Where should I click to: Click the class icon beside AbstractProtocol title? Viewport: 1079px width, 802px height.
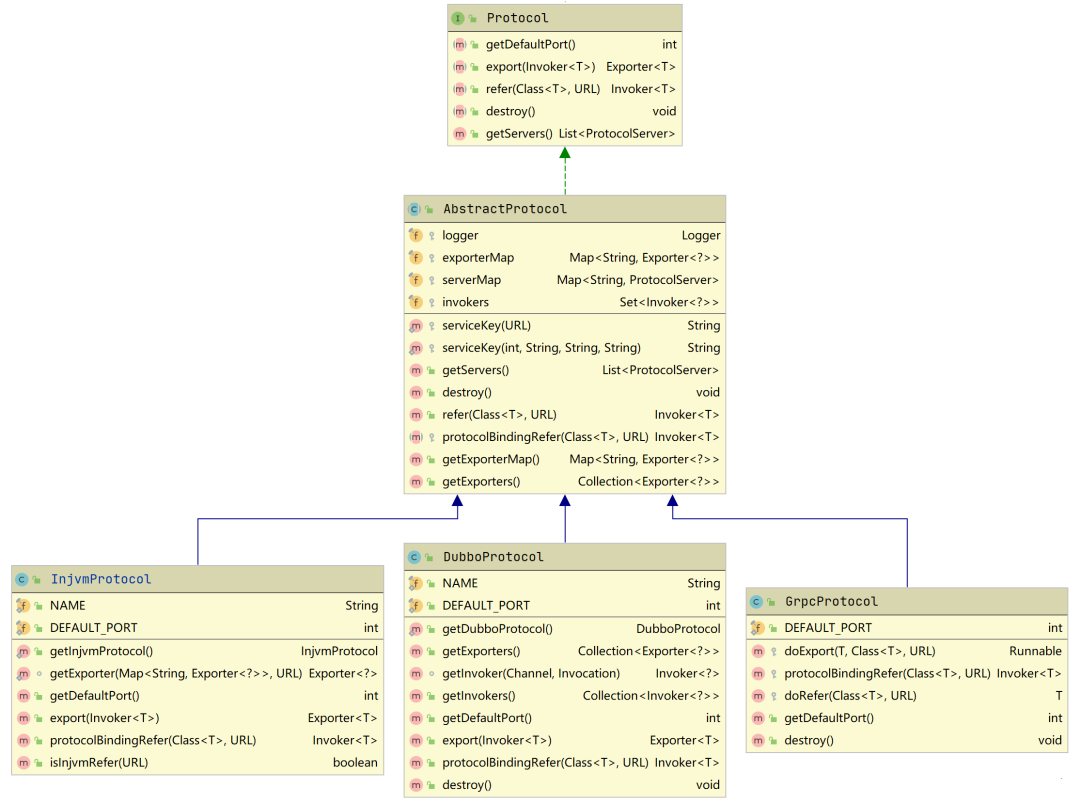click(414, 209)
